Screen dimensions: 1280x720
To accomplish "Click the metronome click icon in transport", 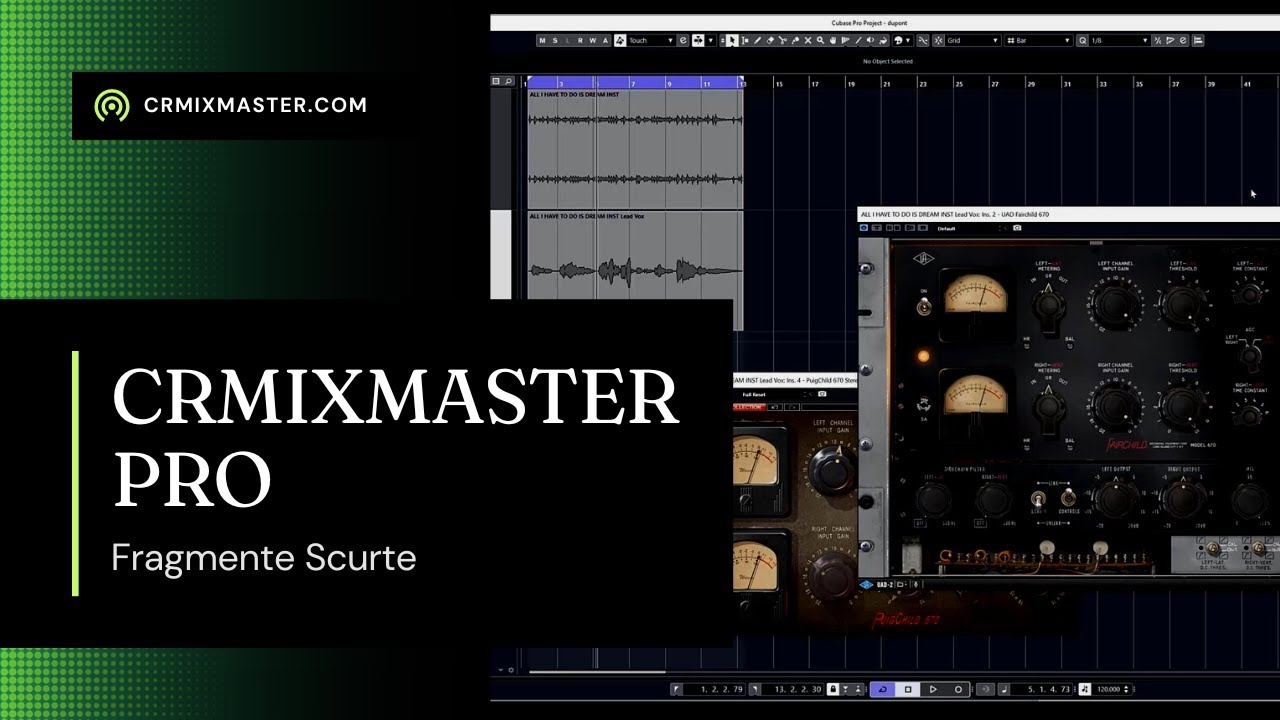I will pos(1085,689).
